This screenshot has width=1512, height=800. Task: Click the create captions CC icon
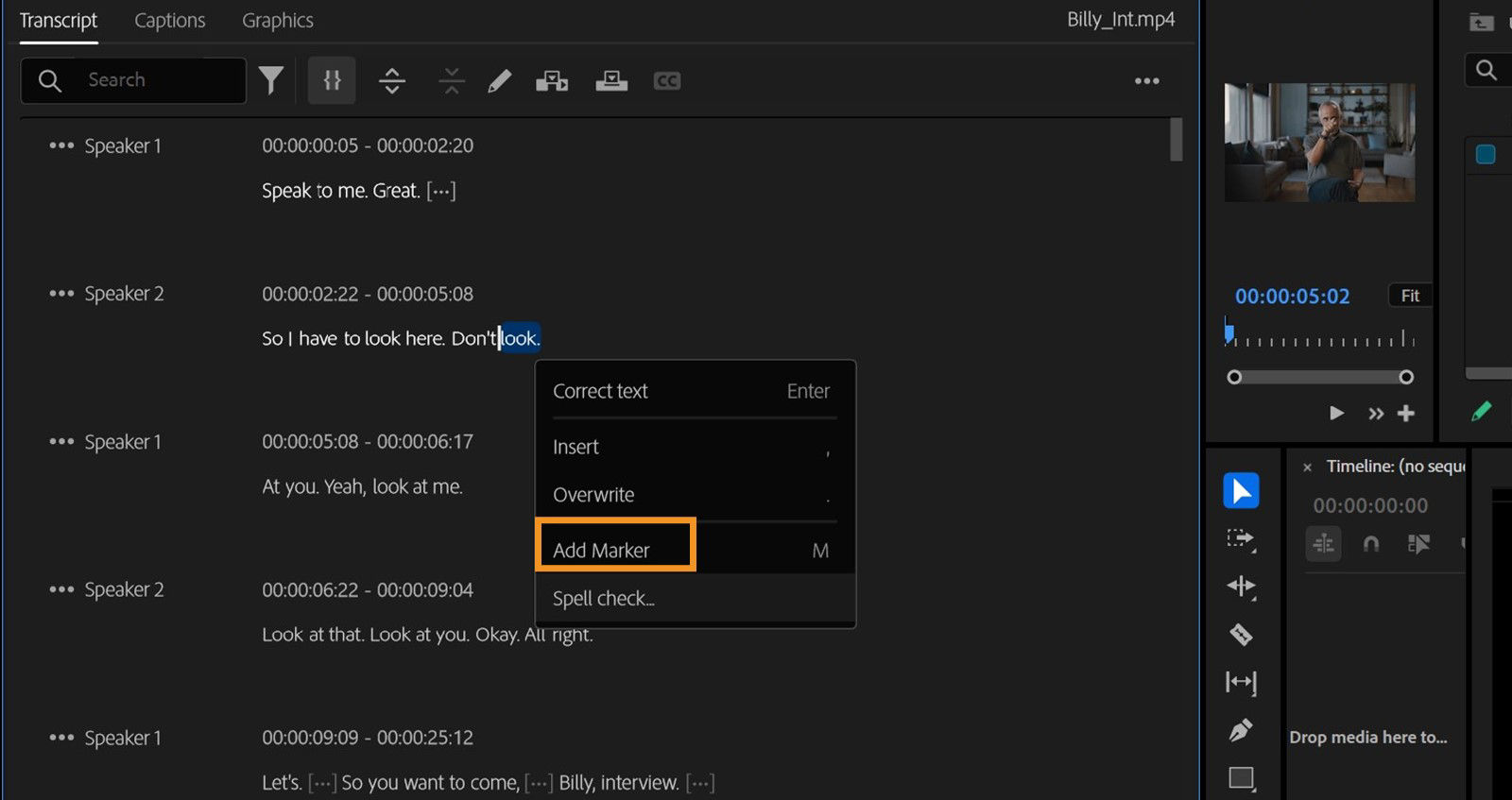click(x=667, y=81)
